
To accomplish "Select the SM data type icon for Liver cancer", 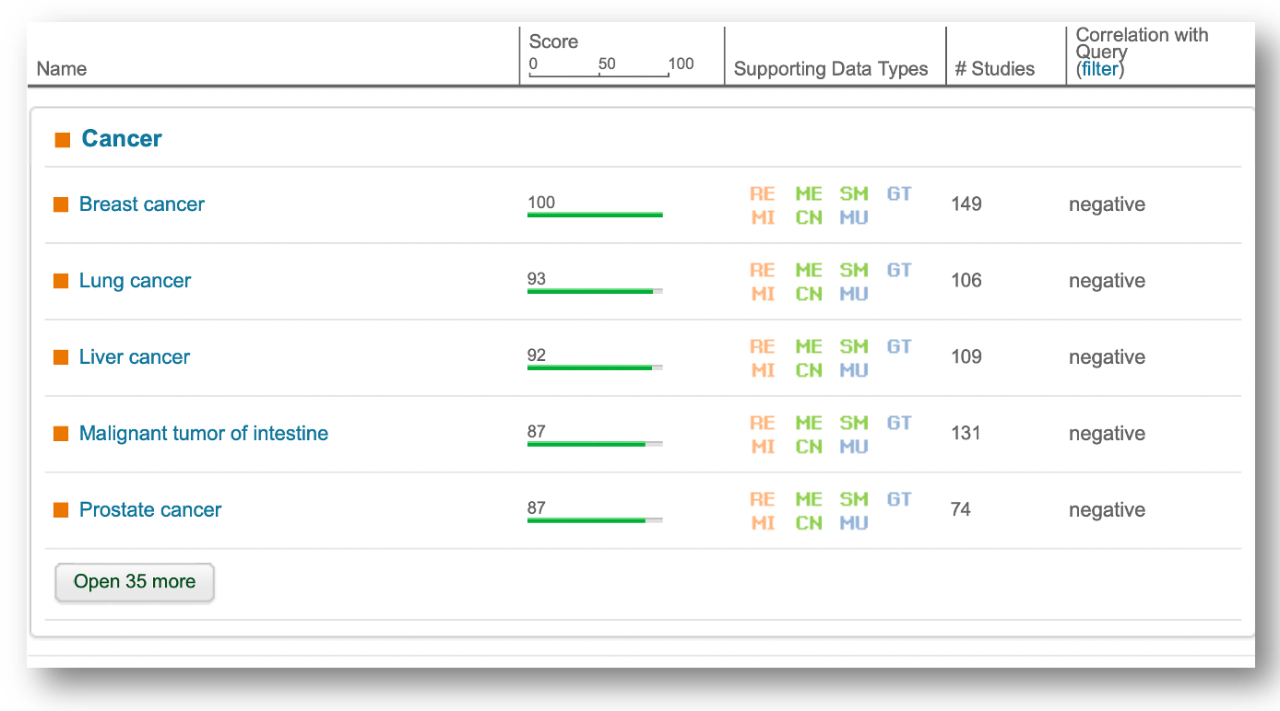I will click(x=853, y=346).
